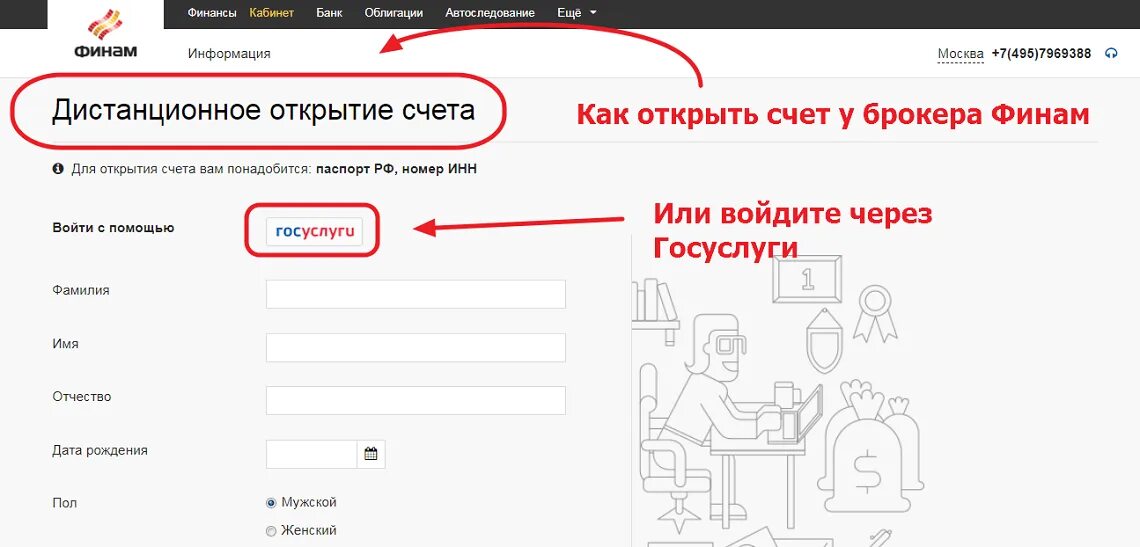The height and width of the screenshot is (547, 1140).
Task: Switch to the Информация tab
Action: pos(229,53)
